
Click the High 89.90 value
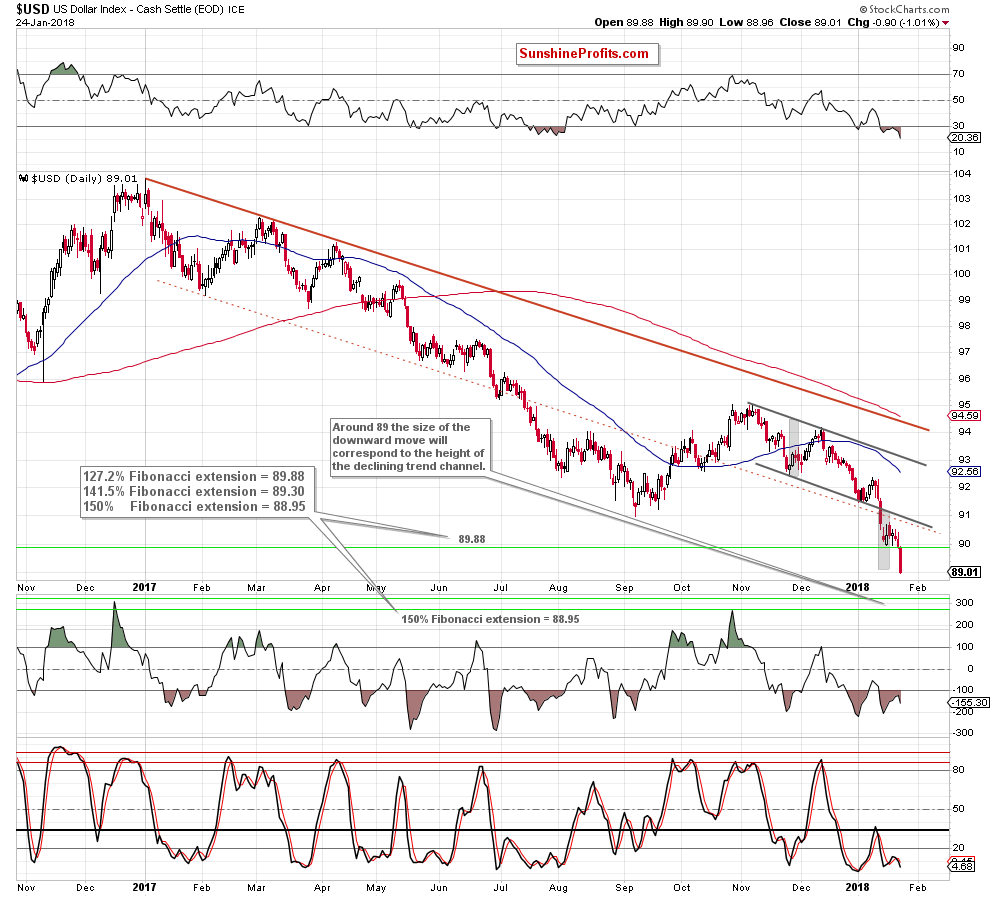point(686,23)
